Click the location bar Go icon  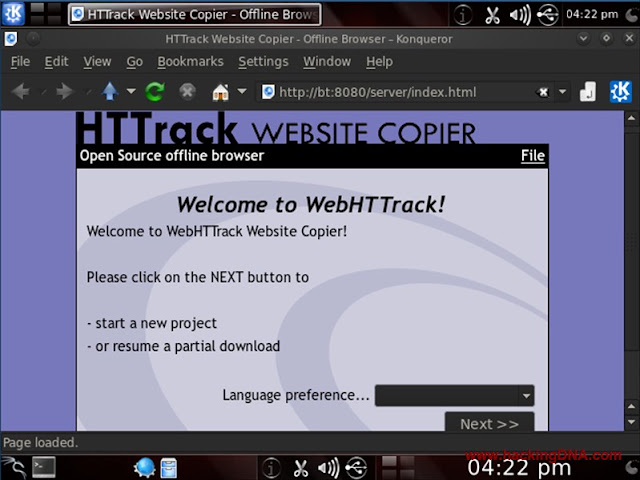click(x=587, y=92)
